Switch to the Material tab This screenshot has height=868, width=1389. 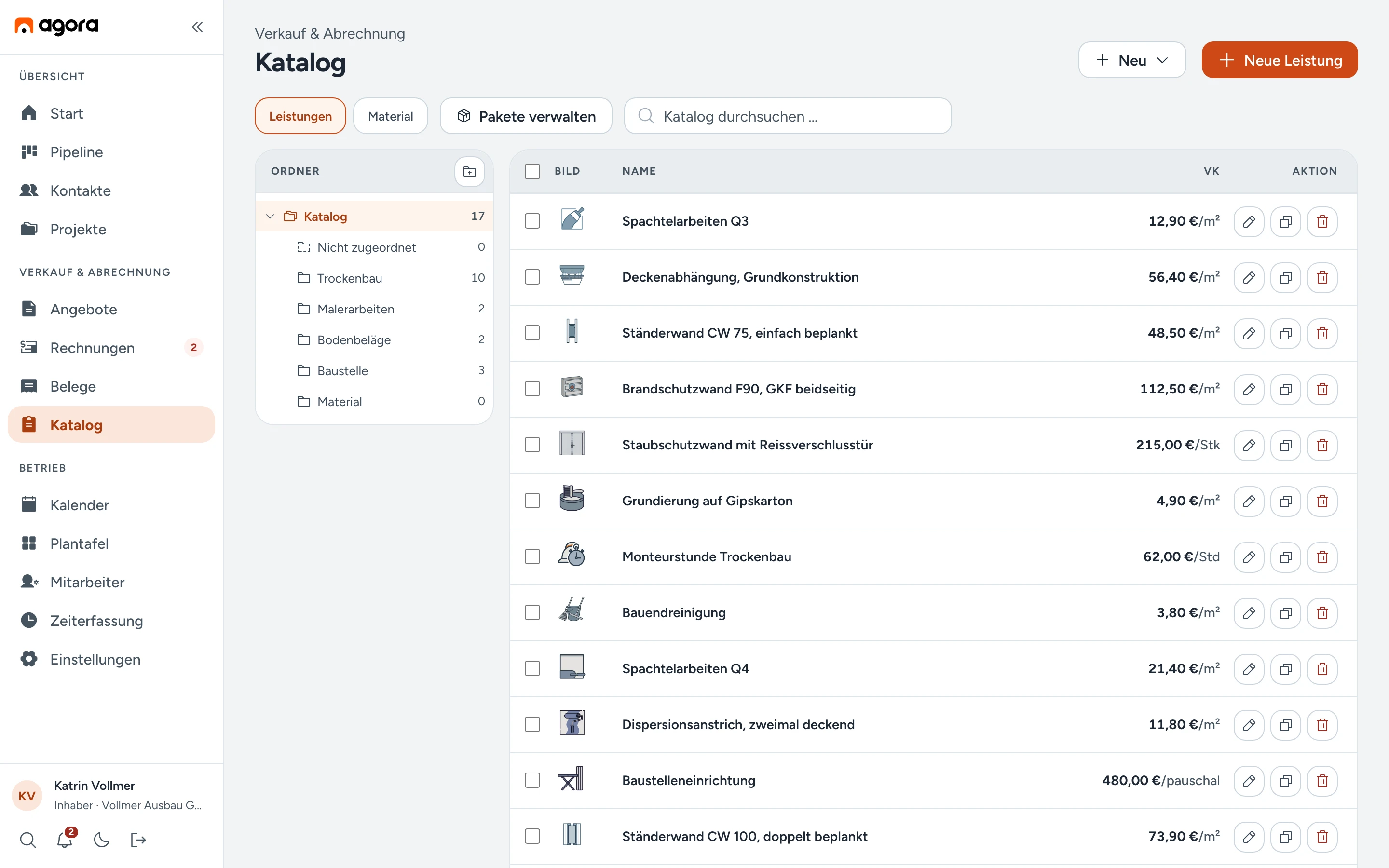tap(390, 116)
